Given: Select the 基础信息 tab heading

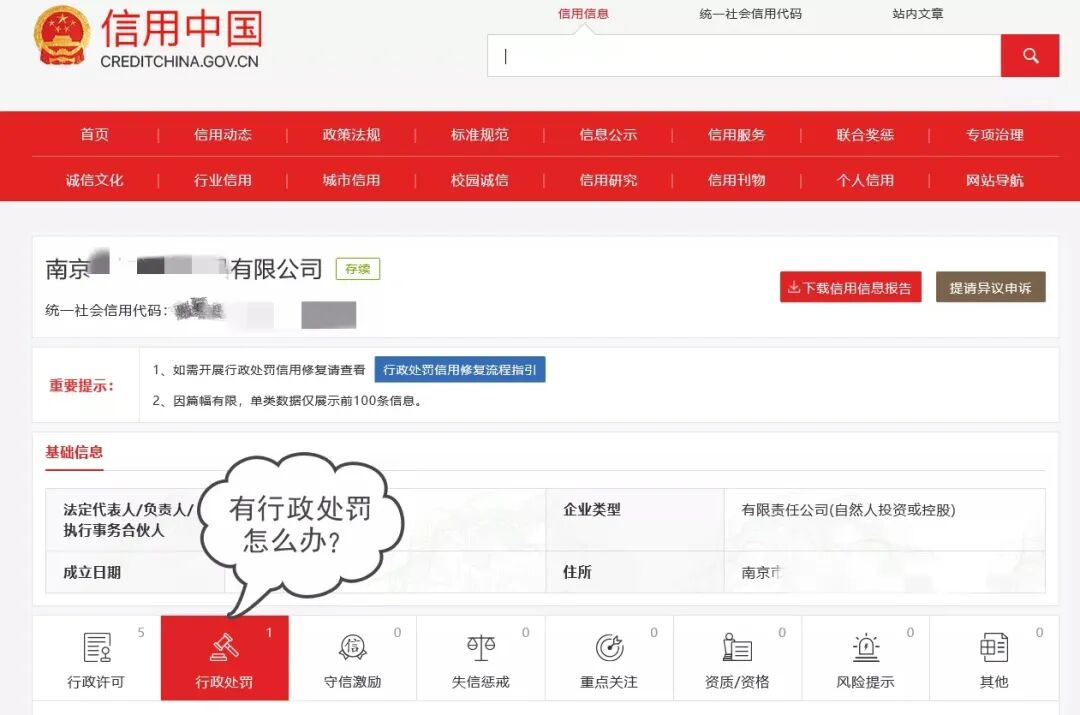Looking at the screenshot, I should [74, 452].
